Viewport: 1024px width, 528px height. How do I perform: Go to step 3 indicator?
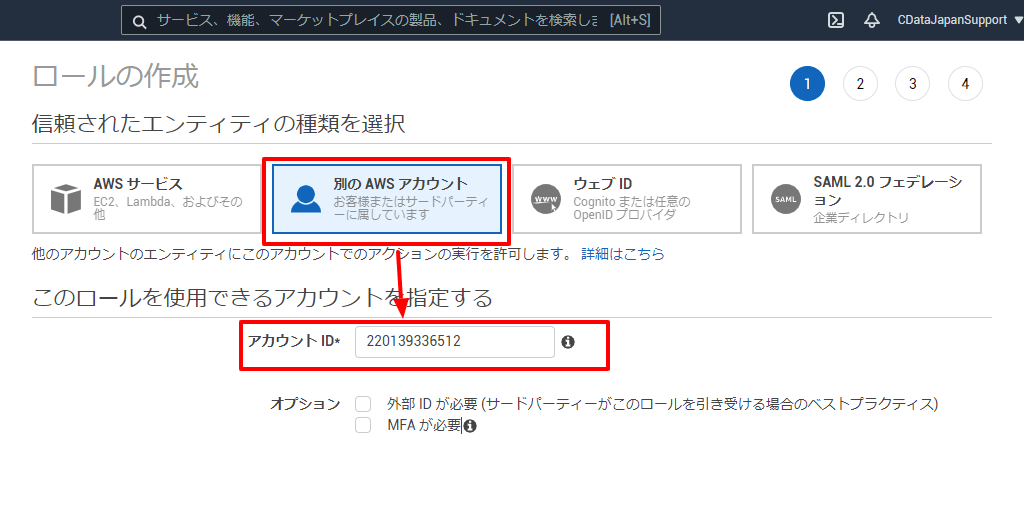click(912, 84)
